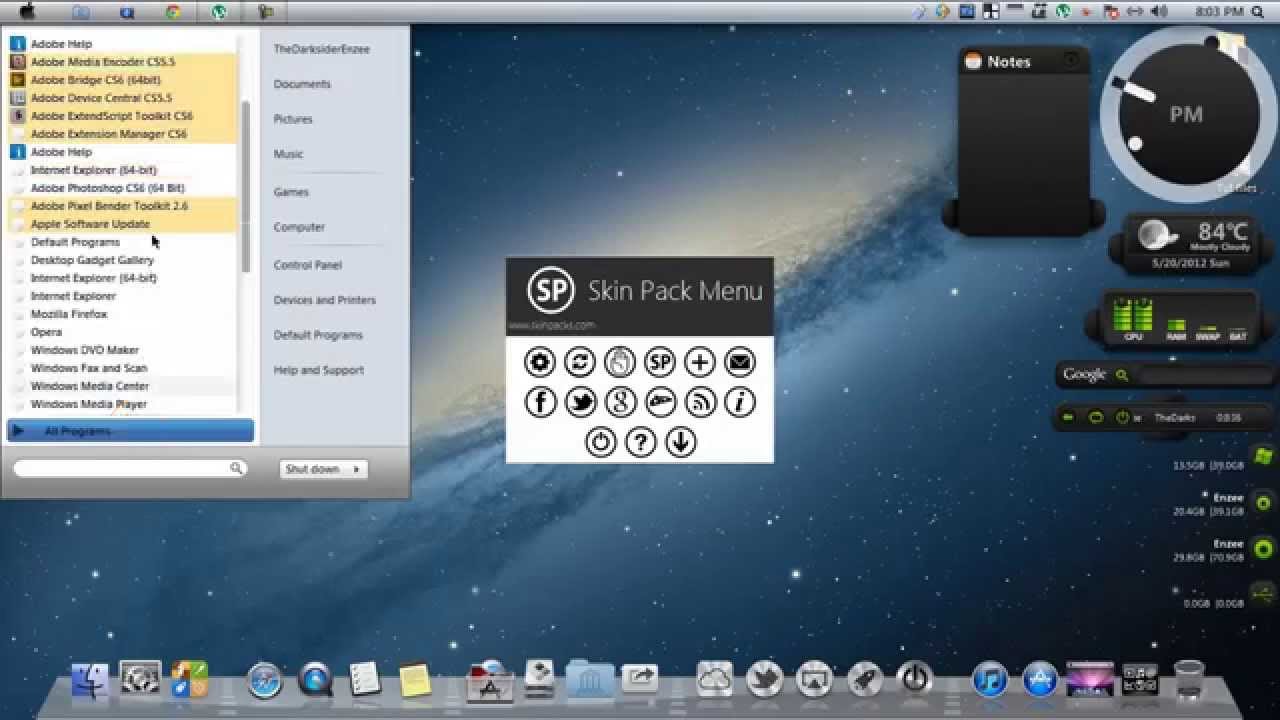Open the yellow Stickies note icon in dock
Image resolution: width=1280 pixels, height=720 pixels.
pos(415,680)
